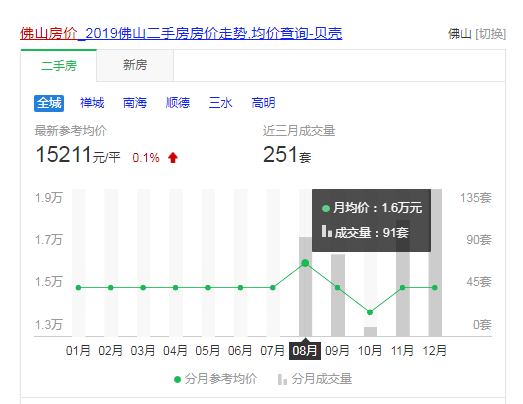This screenshot has width=523, height=404.
Task: Select the 禅城 district filter
Action: (x=92, y=103)
